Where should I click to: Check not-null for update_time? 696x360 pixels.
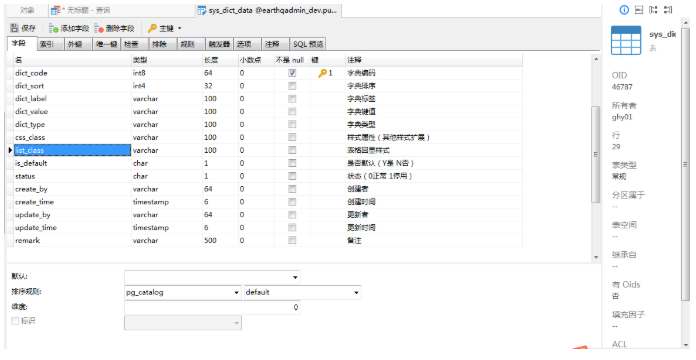pos(292,228)
